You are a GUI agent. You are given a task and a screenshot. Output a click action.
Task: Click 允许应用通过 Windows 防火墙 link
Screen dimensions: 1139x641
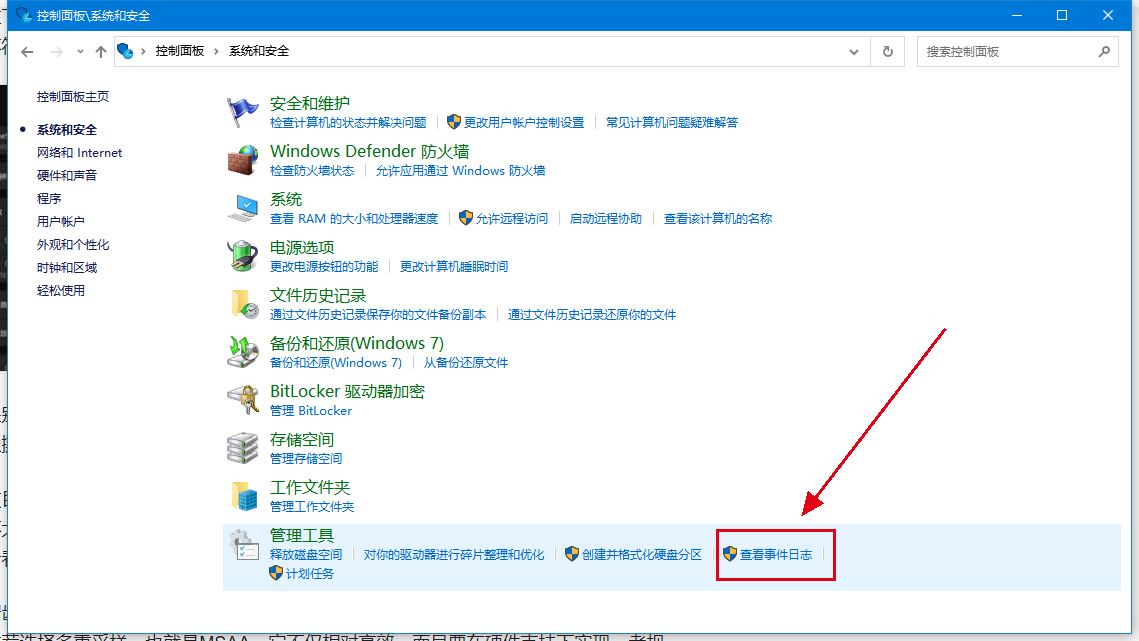(x=460, y=171)
